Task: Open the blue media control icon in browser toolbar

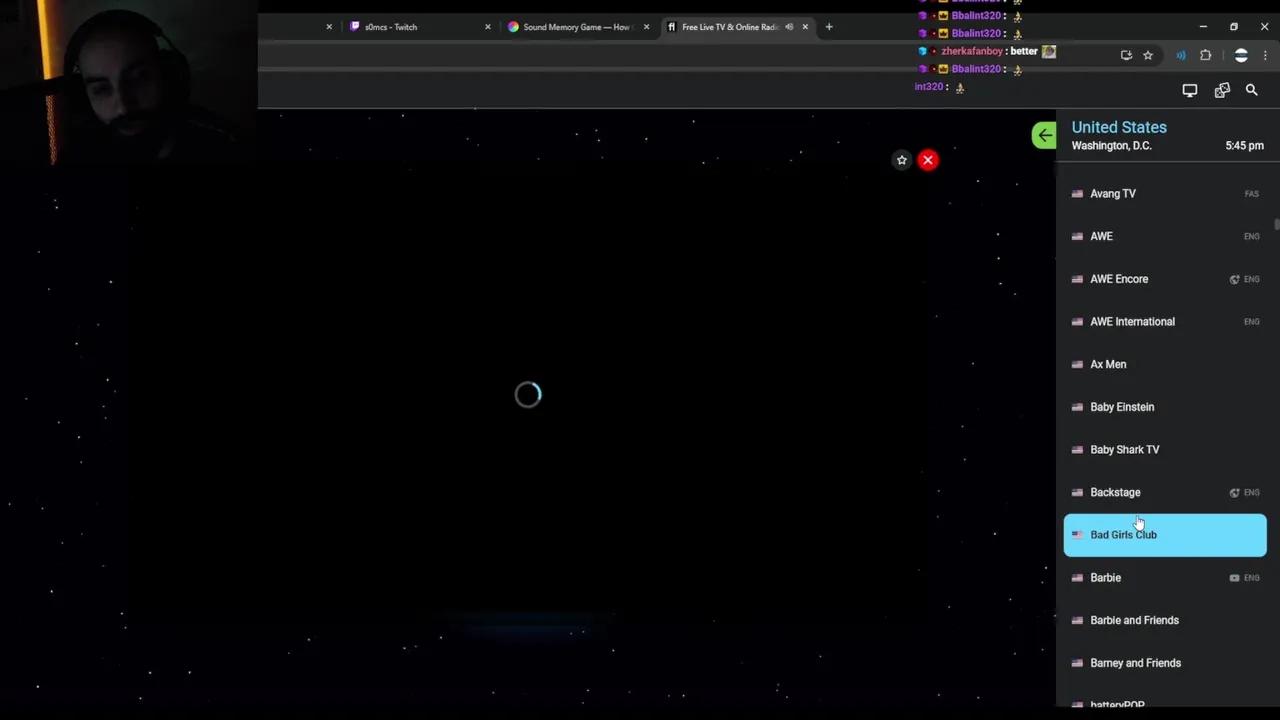Action: [1181, 56]
